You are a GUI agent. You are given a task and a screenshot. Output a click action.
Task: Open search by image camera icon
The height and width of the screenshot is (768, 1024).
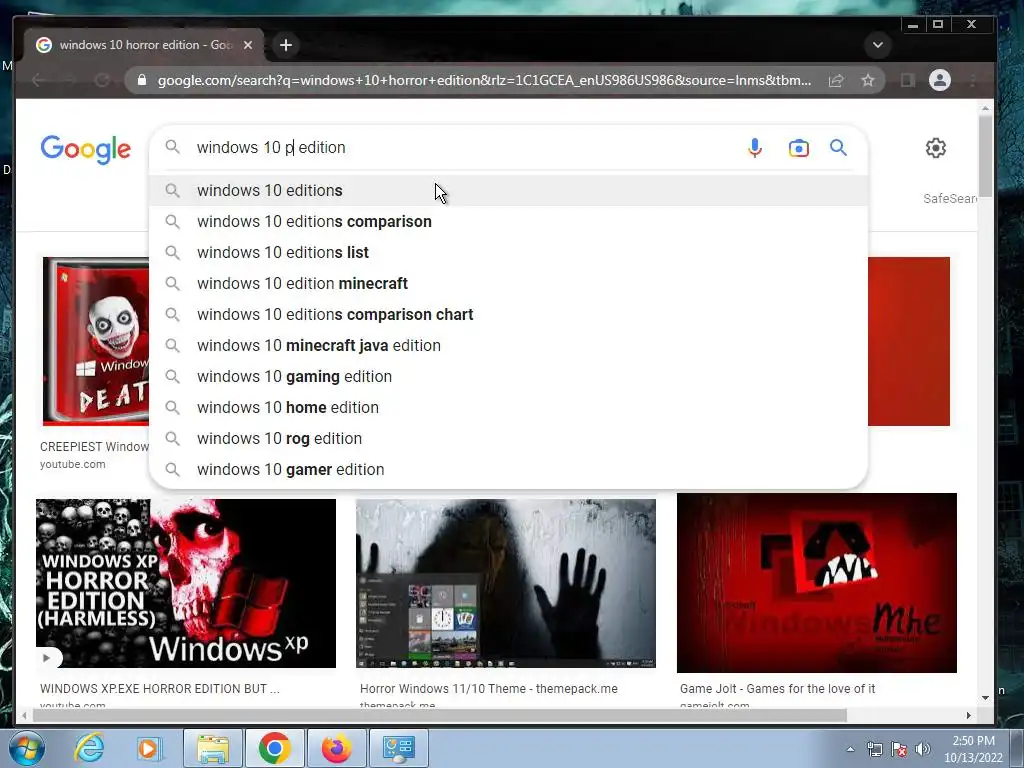pos(798,148)
